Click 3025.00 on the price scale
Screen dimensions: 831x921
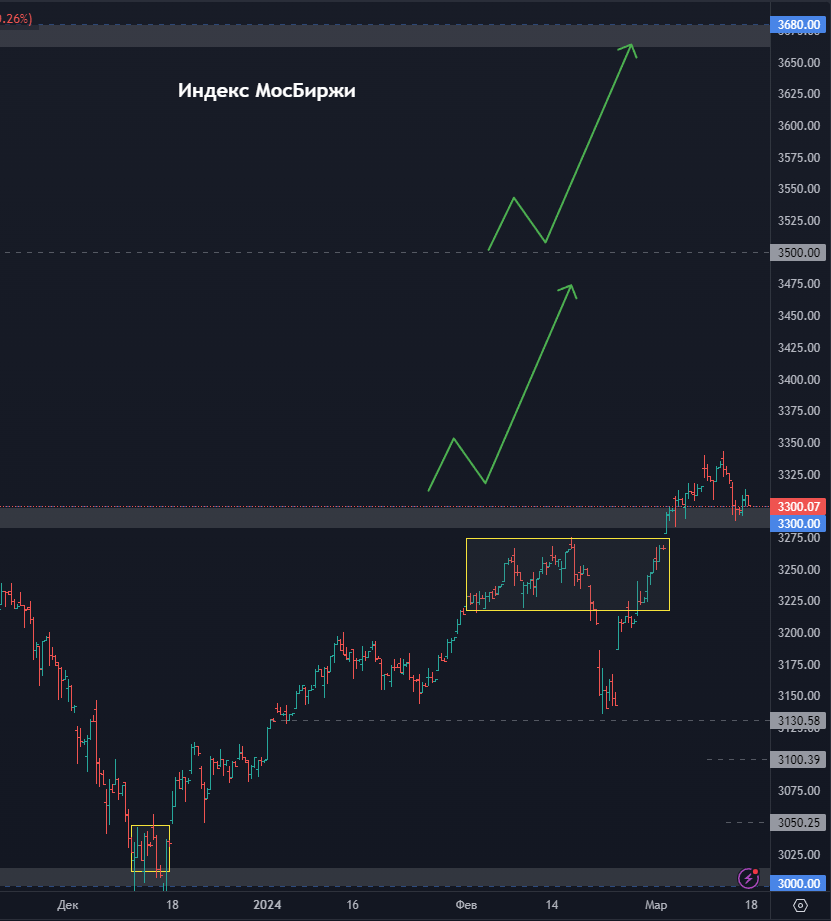pyautogui.click(x=799, y=855)
